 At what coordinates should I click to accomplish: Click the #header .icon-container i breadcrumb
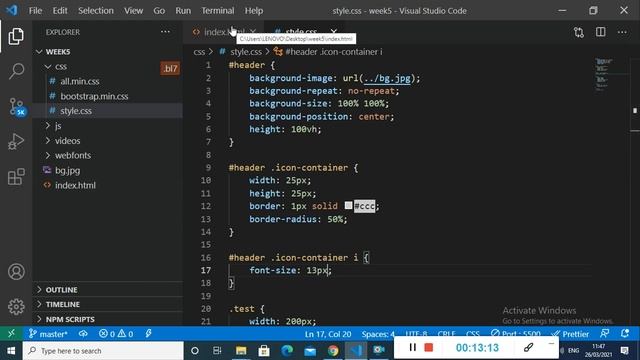[334, 52]
